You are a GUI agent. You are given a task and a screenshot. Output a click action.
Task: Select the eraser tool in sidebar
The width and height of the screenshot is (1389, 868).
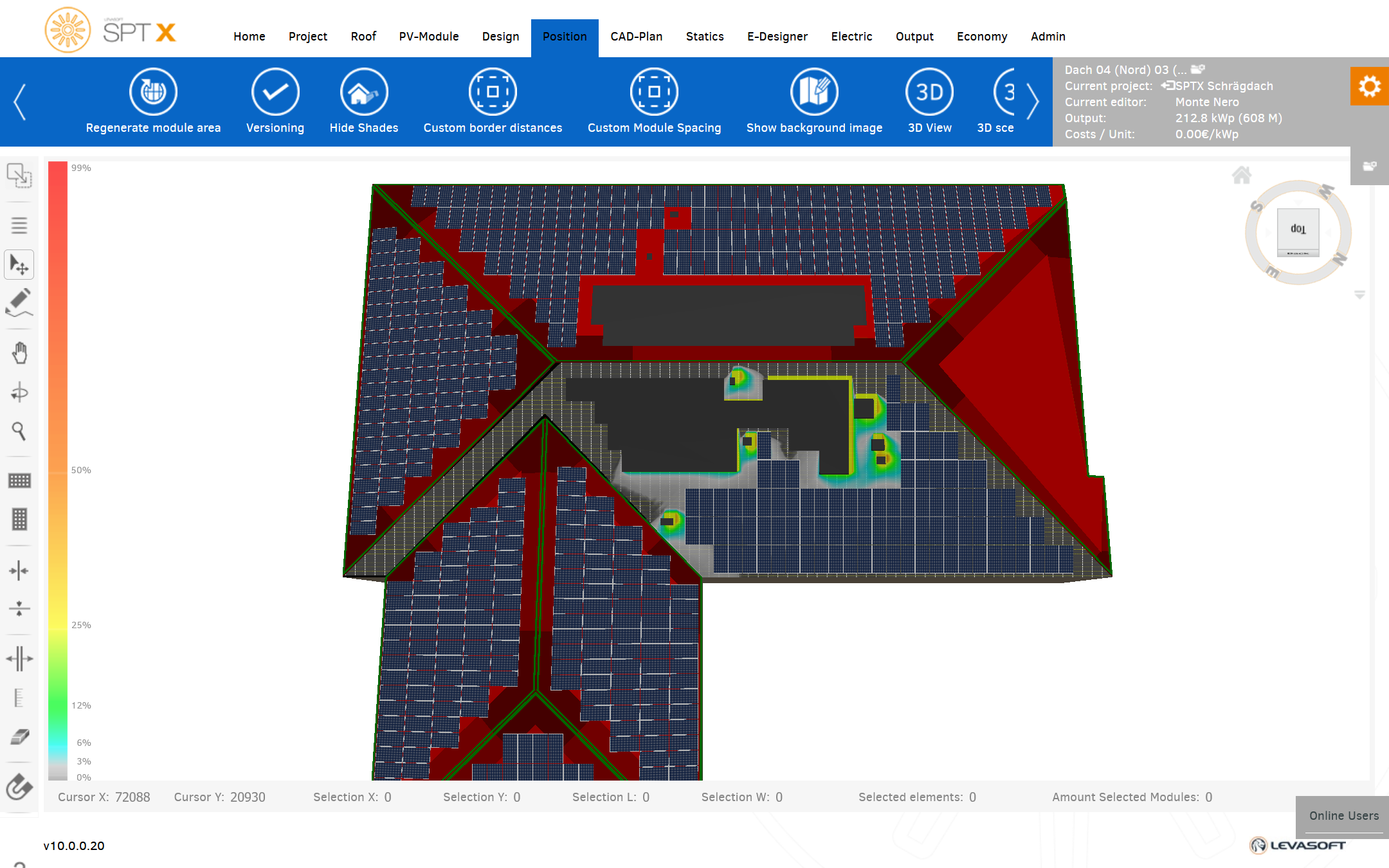(x=19, y=737)
